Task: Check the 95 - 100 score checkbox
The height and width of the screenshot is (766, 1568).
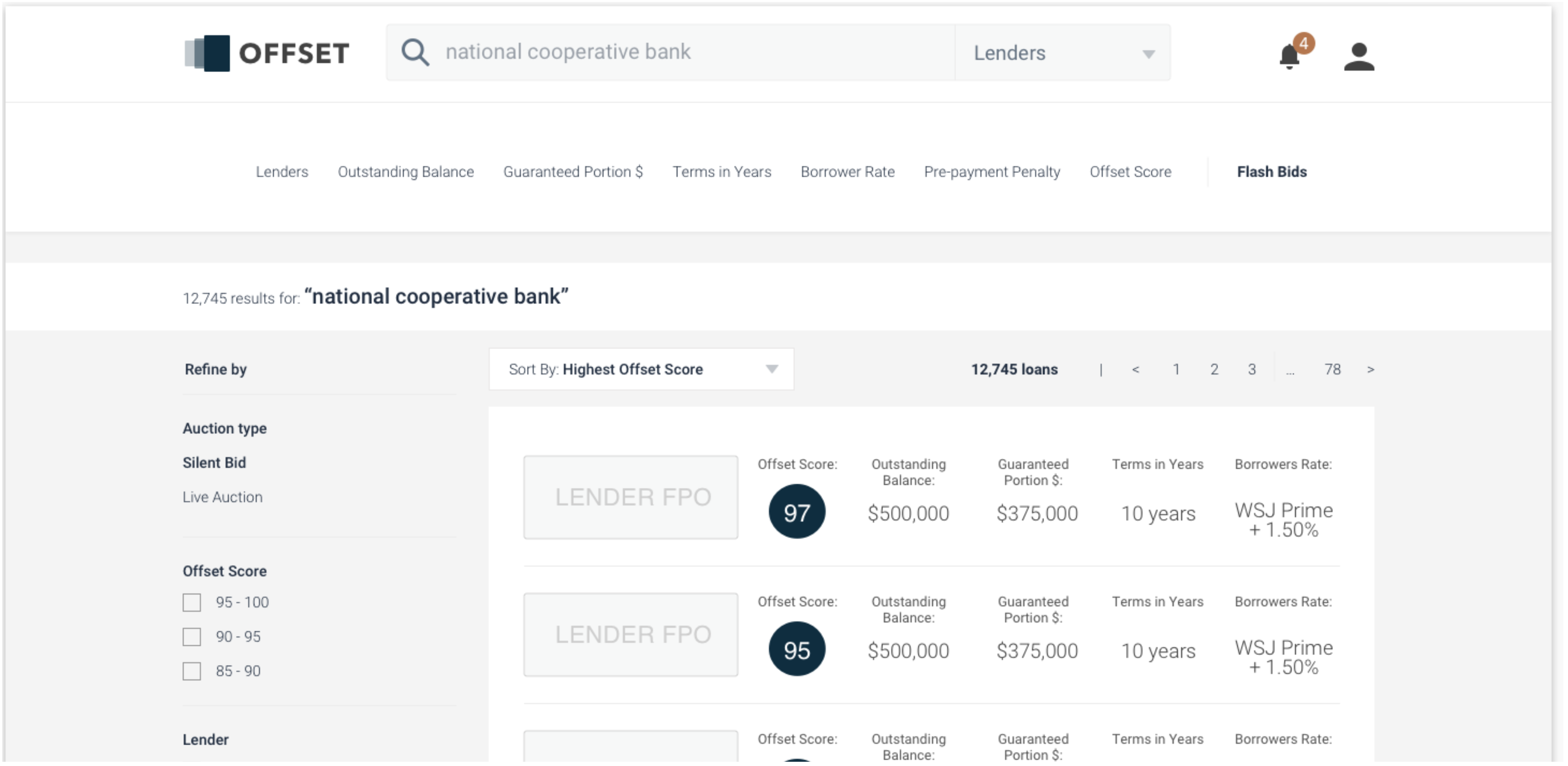Action: (x=192, y=602)
